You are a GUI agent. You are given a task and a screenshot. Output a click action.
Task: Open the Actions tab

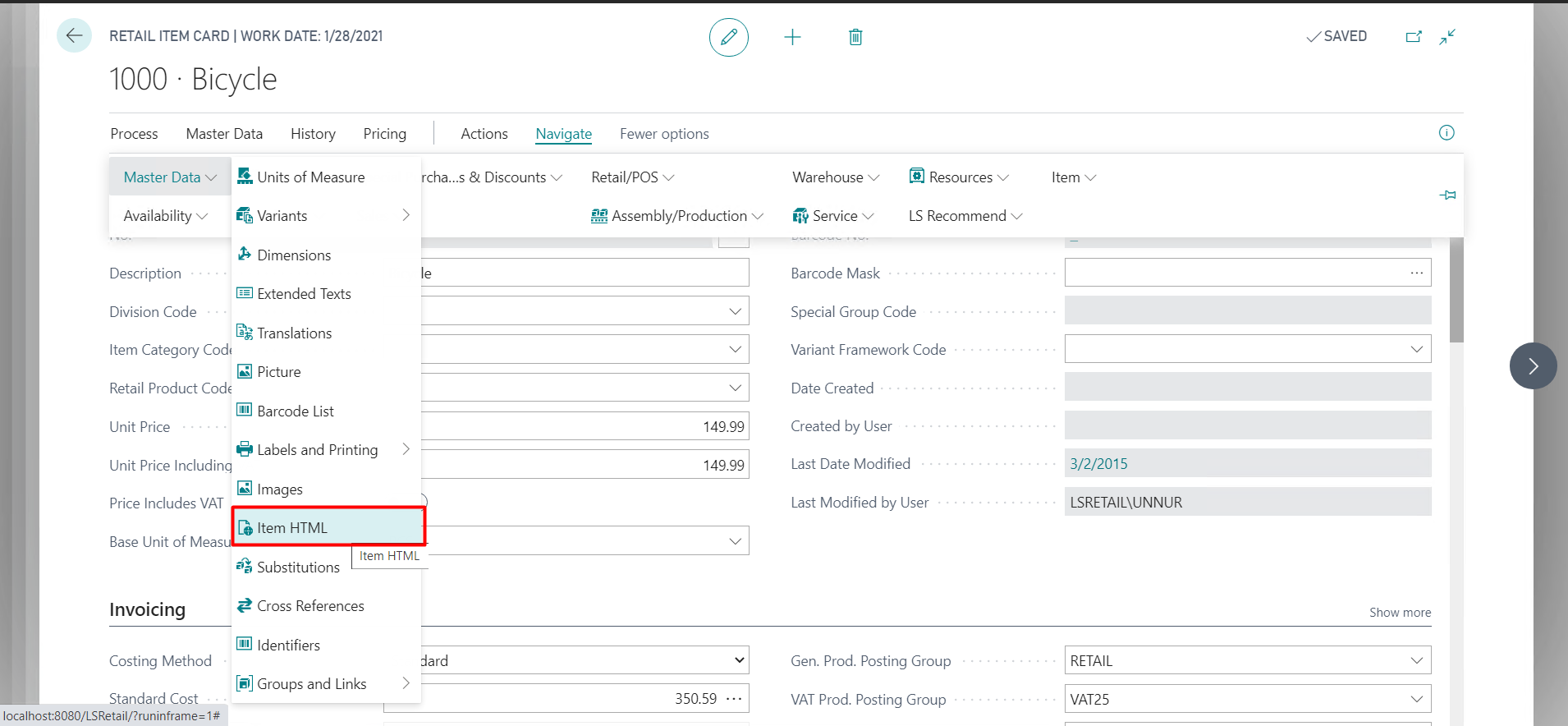[484, 134]
